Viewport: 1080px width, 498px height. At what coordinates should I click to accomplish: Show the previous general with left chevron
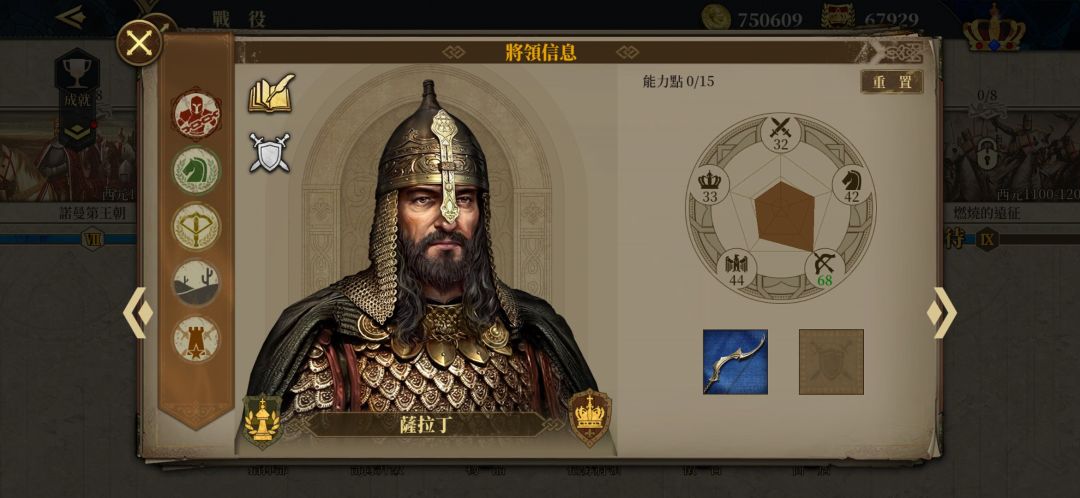[x=138, y=313]
